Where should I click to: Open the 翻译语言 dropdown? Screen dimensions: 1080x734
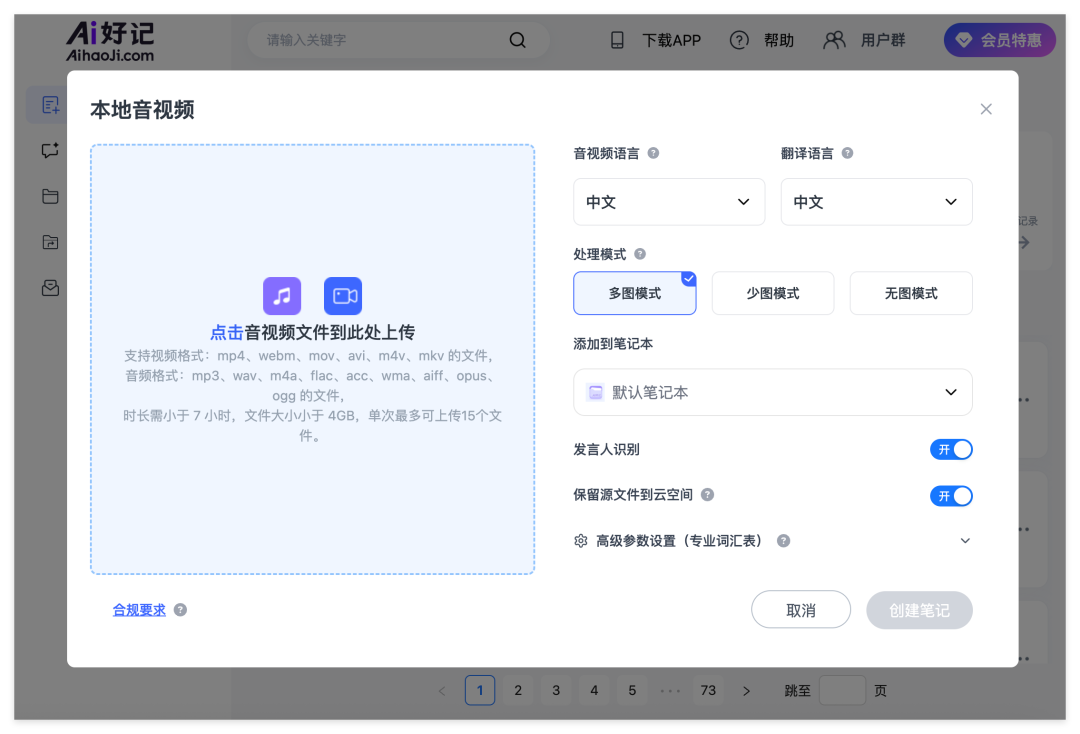coord(876,202)
